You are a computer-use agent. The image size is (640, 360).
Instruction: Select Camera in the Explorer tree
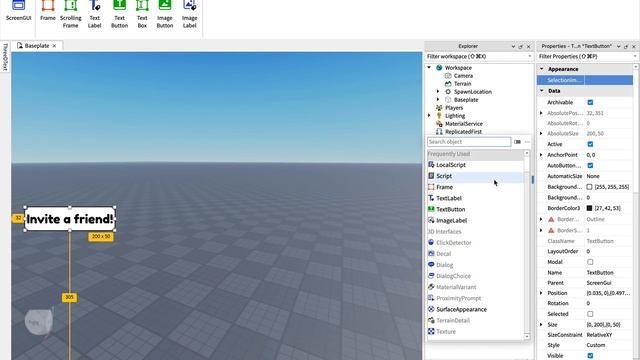pos(463,76)
